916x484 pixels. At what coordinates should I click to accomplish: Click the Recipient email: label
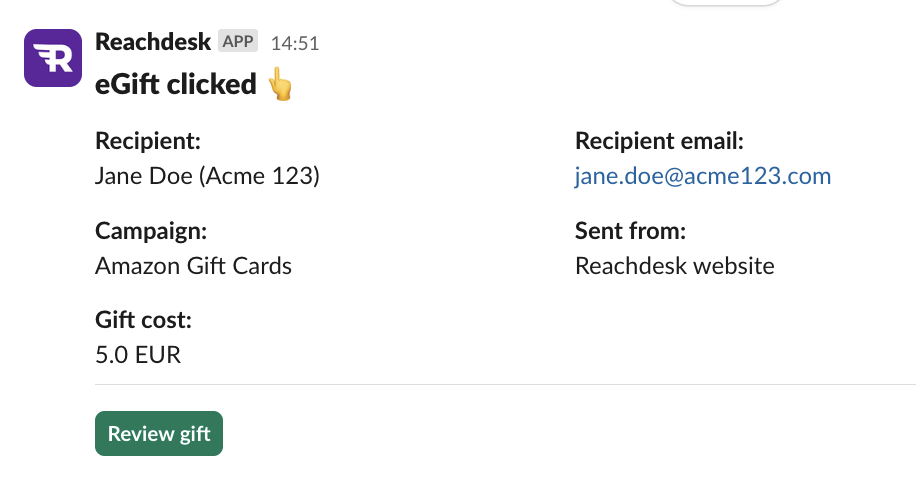(x=659, y=141)
